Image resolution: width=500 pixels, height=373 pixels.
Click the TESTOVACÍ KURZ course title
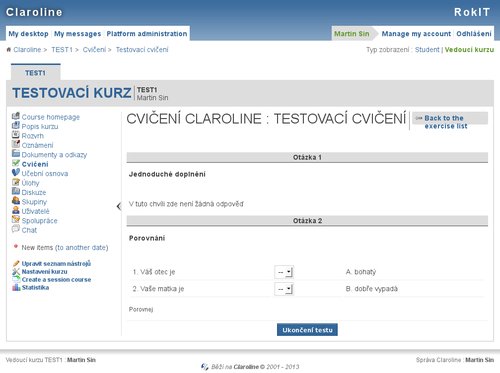point(72,93)
